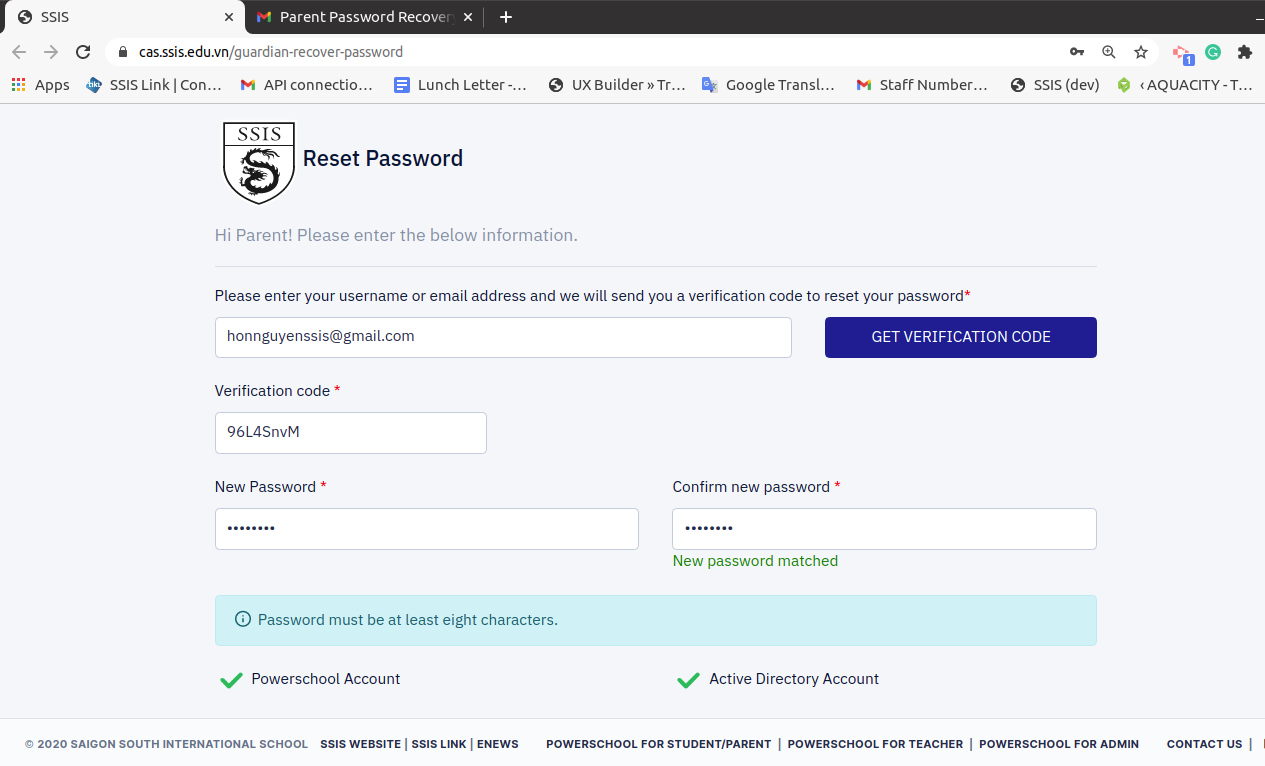The width and height of the screenshot is (1265, 766).
Task: Click the Active Directory Account label
Action: (x=794, y=679)
